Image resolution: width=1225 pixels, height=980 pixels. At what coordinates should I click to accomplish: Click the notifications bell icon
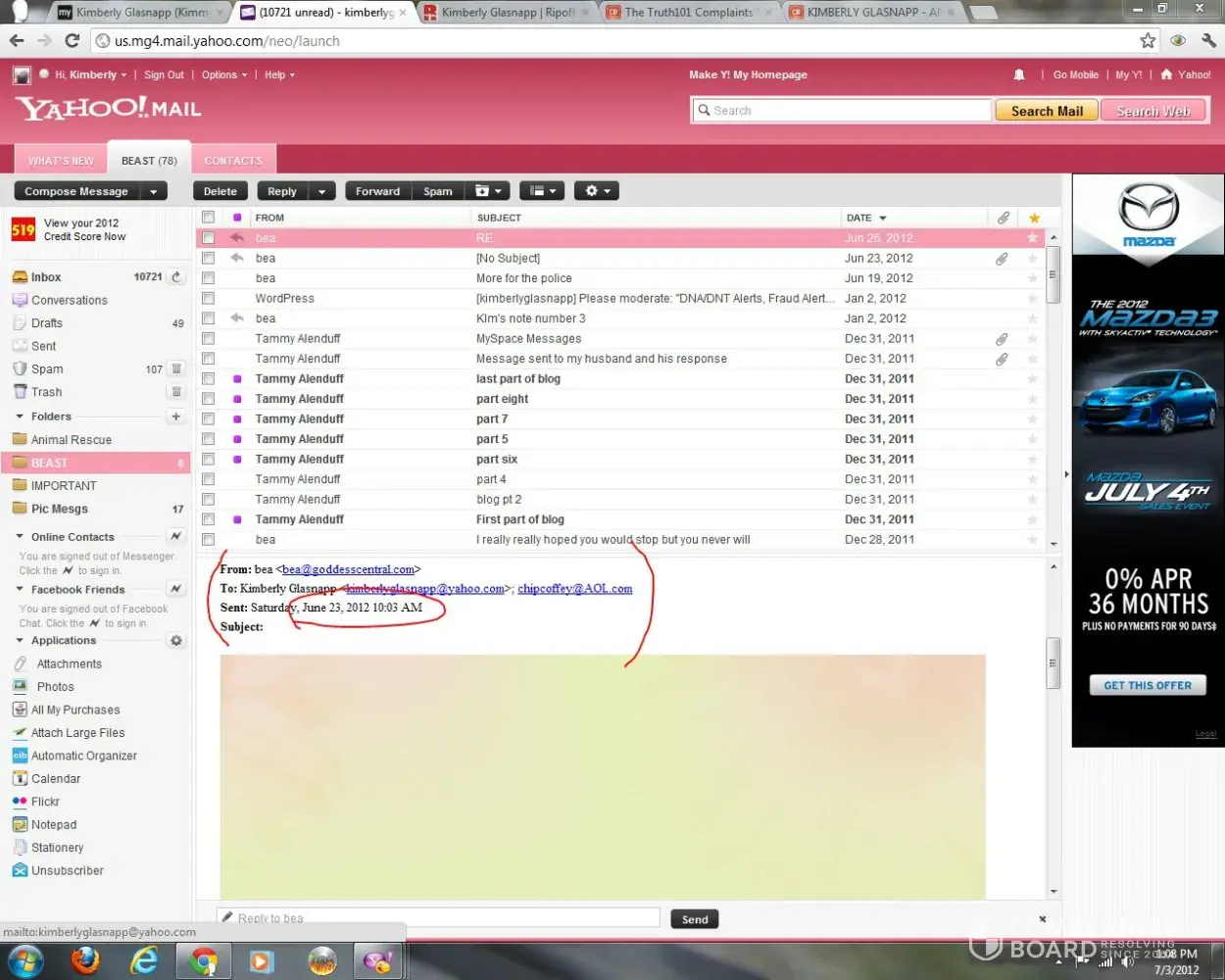1019,74
